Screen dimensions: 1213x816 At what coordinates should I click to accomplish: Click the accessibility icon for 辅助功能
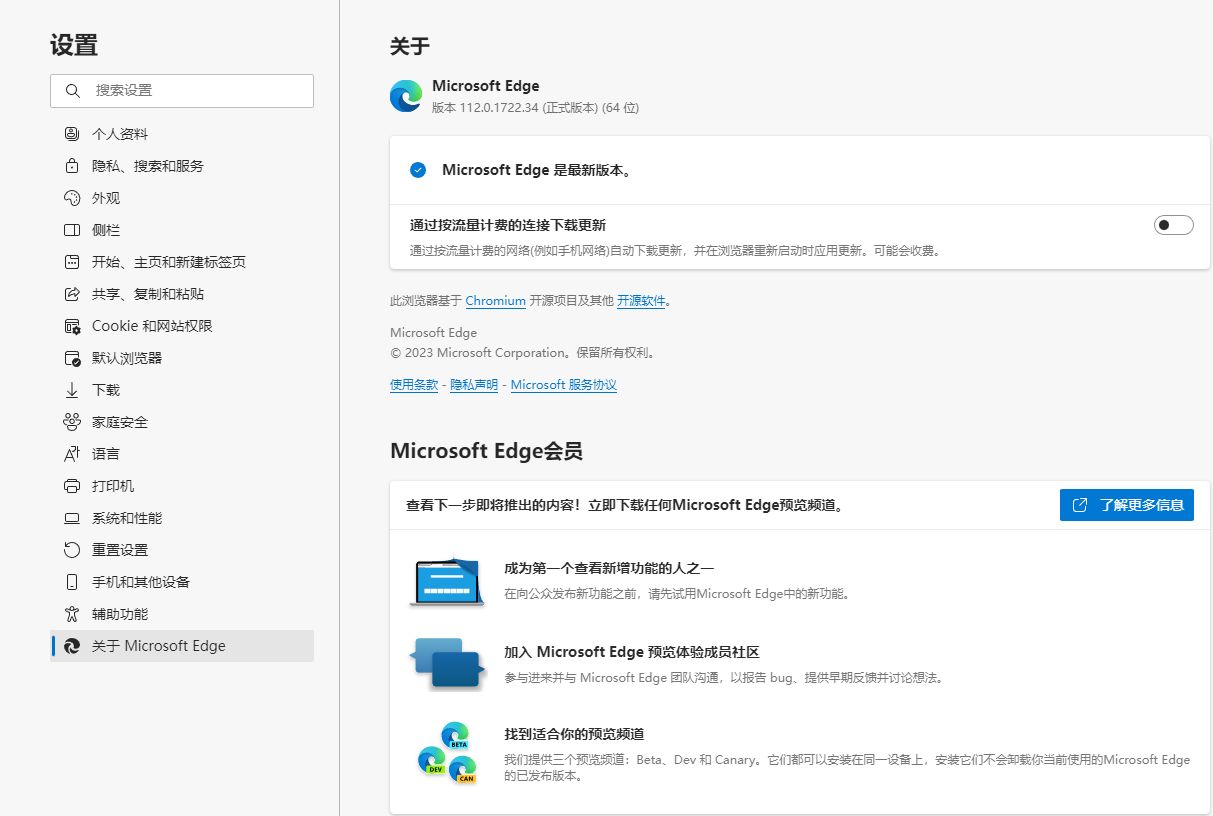(x=71, y=614)
